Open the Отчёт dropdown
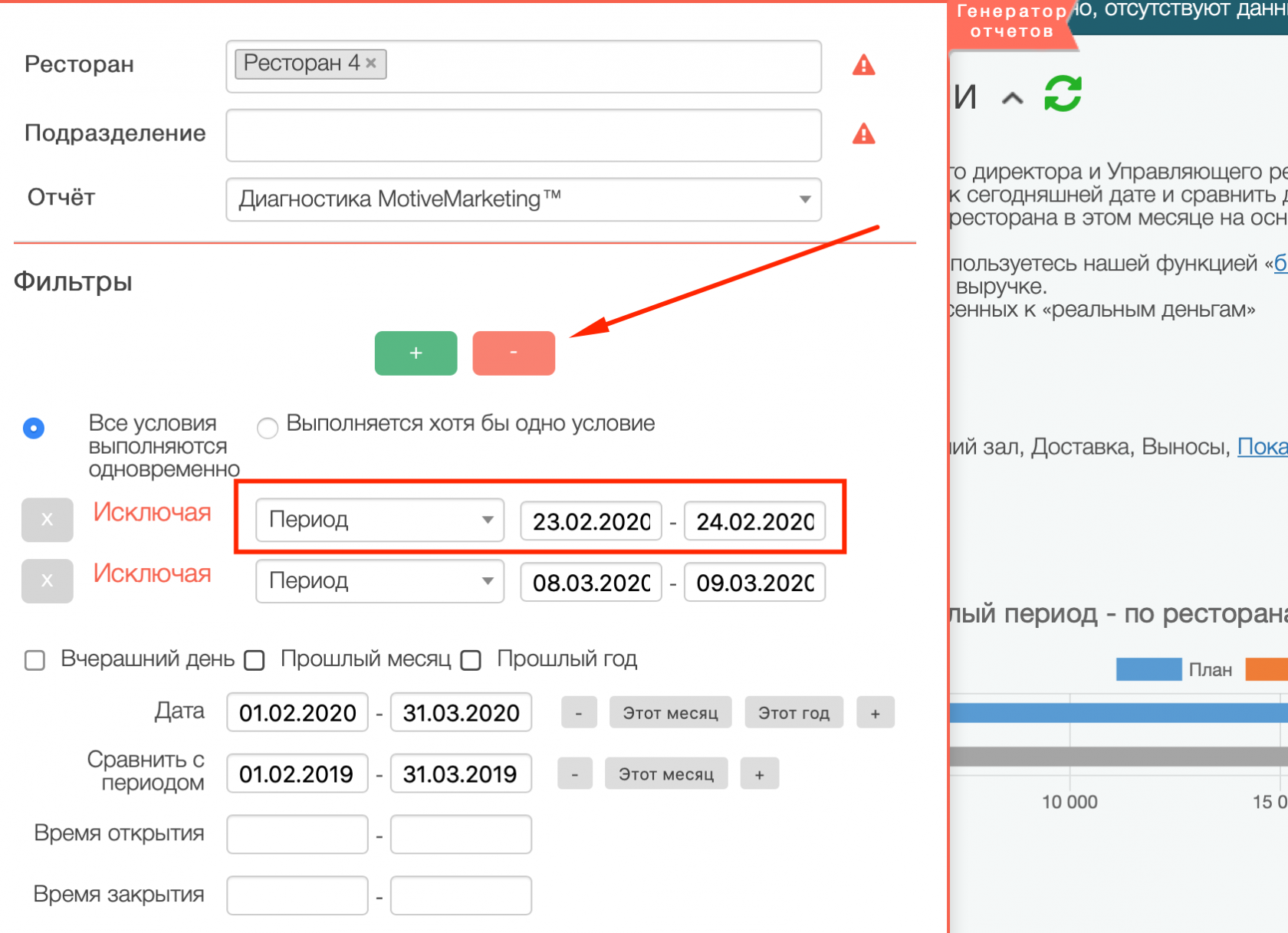The image size is (1288, 933). click(523, 199)
